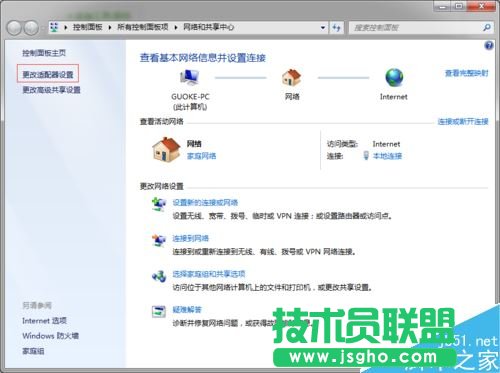Select the 网络和共享中心 breadcrumb segment
This screenshot has width=500, height=373.
point(209,27)
